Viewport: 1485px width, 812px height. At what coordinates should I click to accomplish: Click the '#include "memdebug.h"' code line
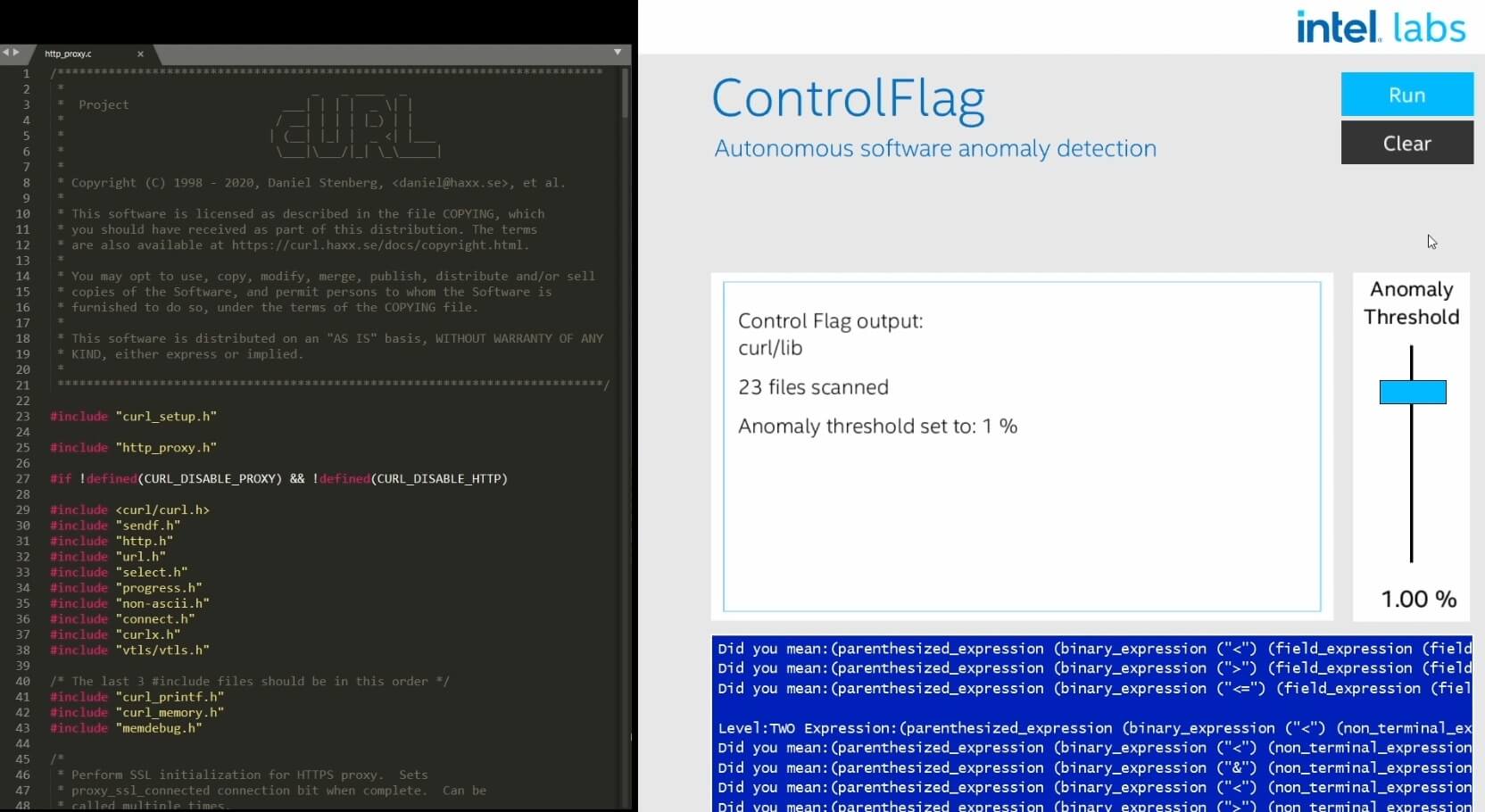(x=126, y=728)
